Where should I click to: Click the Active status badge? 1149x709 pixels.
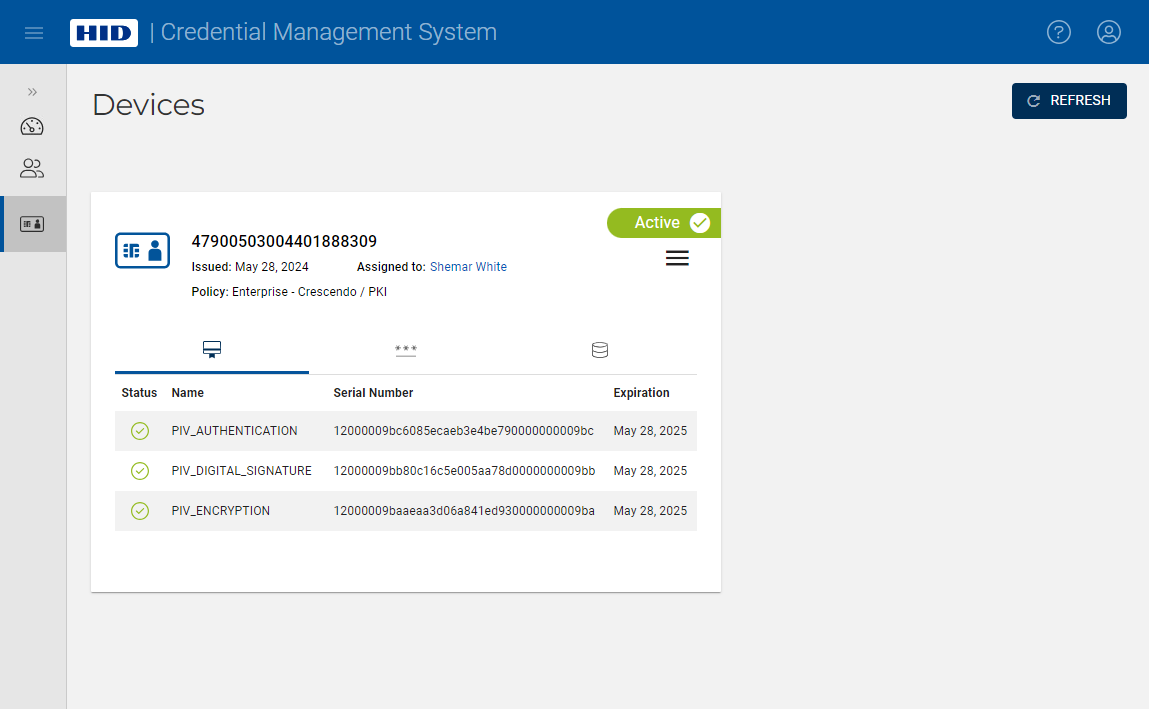coord(664,223)
